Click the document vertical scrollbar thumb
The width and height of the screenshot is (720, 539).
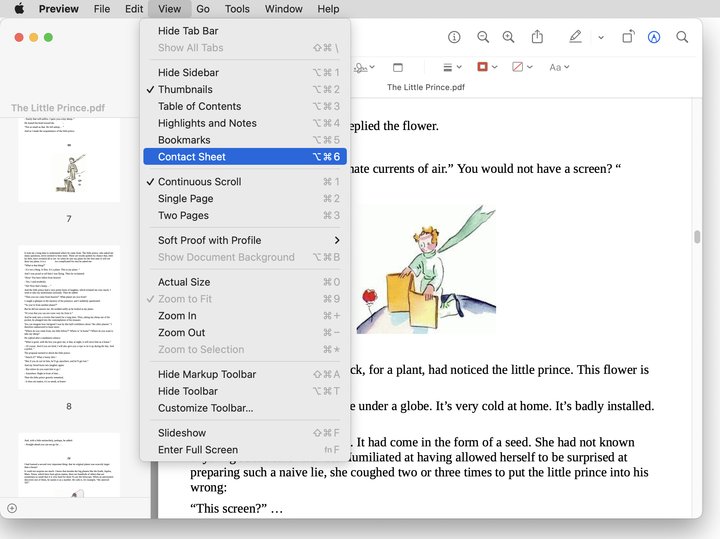[697, 237]
